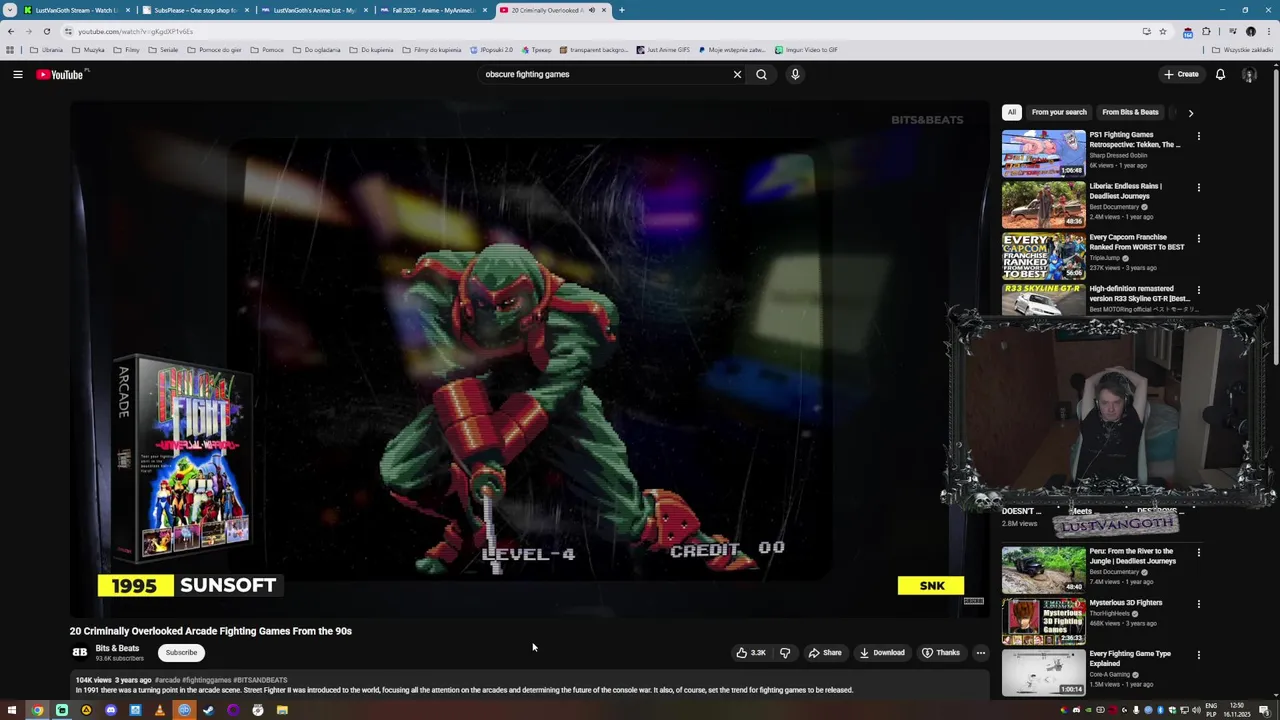This screenshot has height=720, width=1280.
Task: Like the video with thumbs up
Action: click(x=751, y=653)
